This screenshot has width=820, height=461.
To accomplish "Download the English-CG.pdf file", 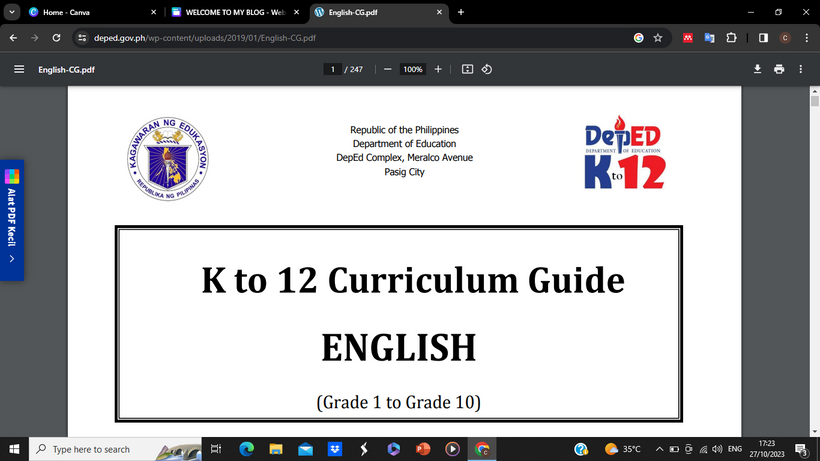I will pos(757,70).
